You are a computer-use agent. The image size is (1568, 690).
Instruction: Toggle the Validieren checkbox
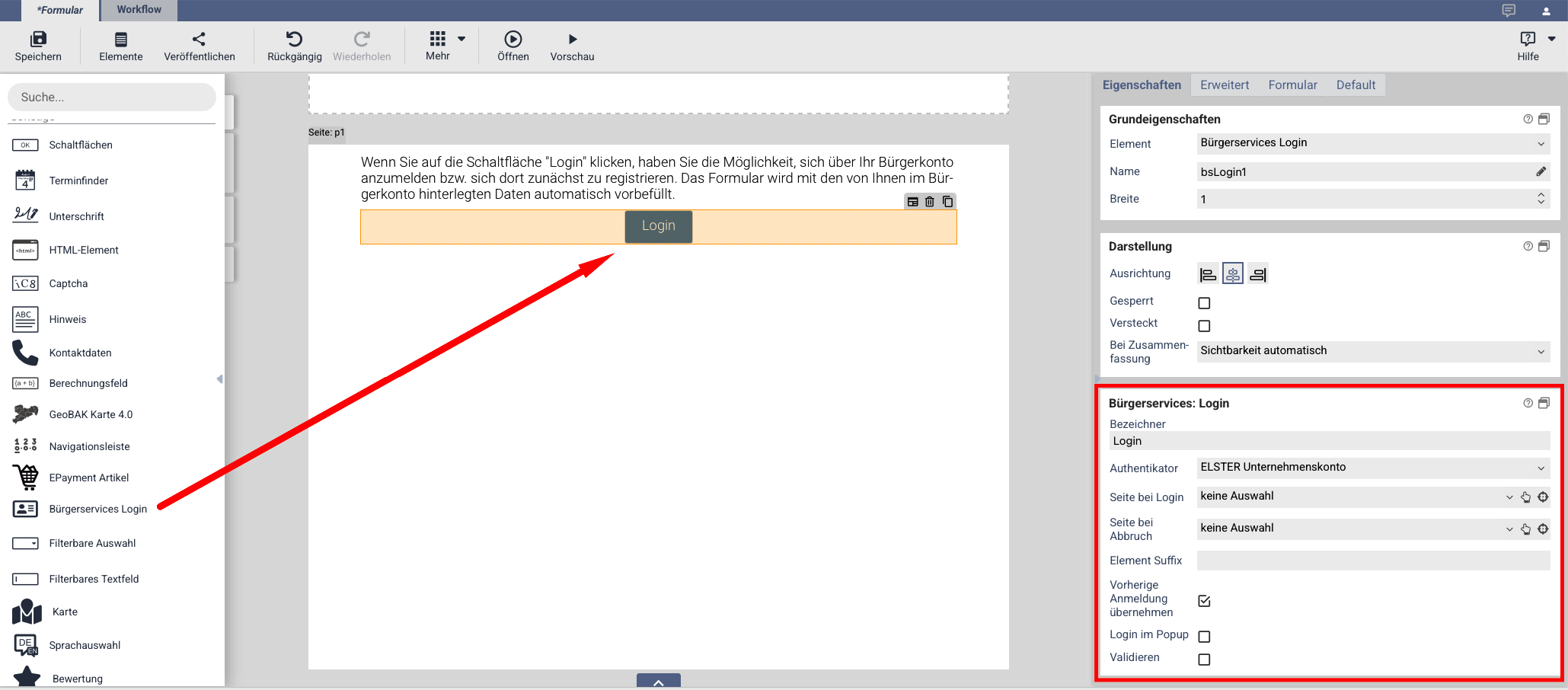[x=1204, y=660]
